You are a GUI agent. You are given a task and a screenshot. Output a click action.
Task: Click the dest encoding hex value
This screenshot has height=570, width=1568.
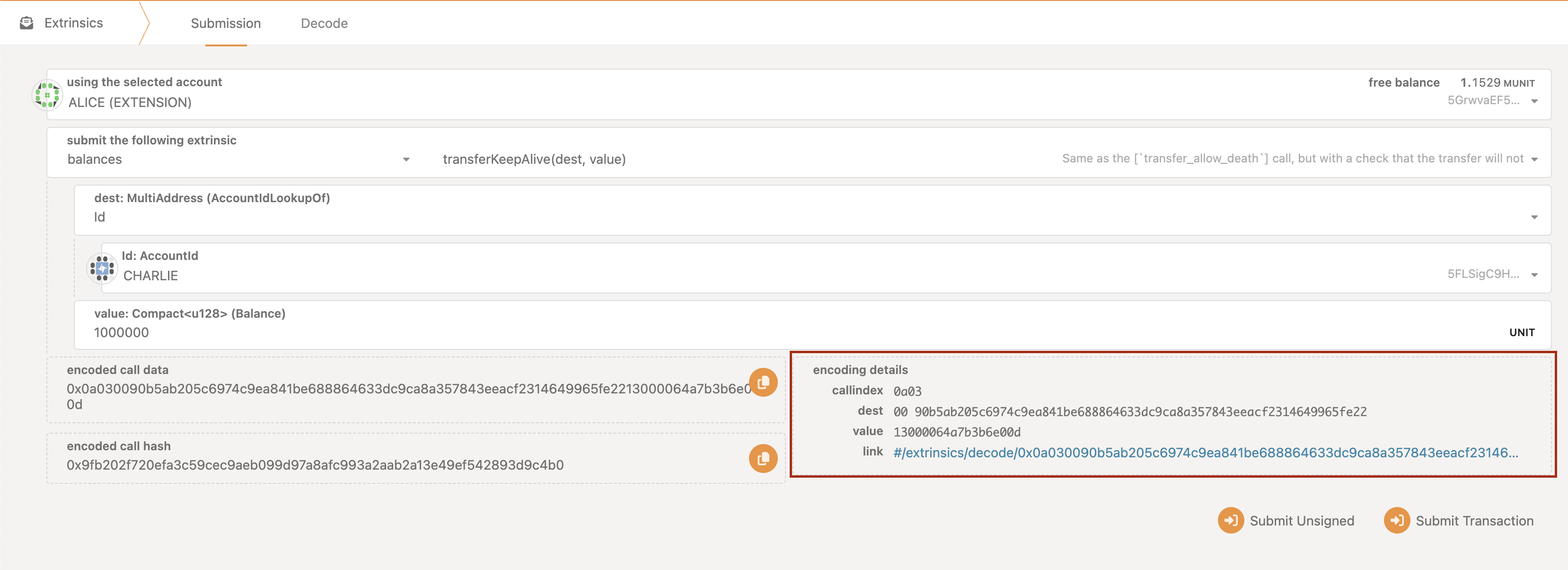[1130, 412]
